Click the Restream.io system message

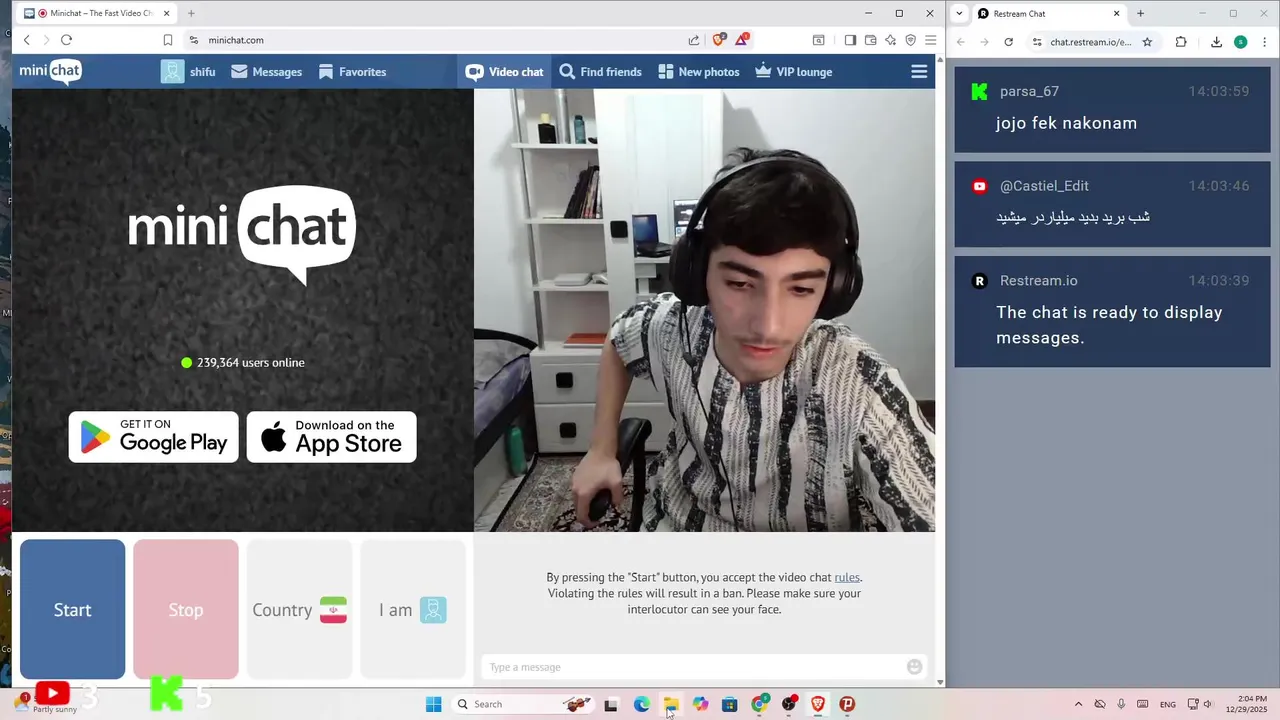click(x=1112, y=311)
